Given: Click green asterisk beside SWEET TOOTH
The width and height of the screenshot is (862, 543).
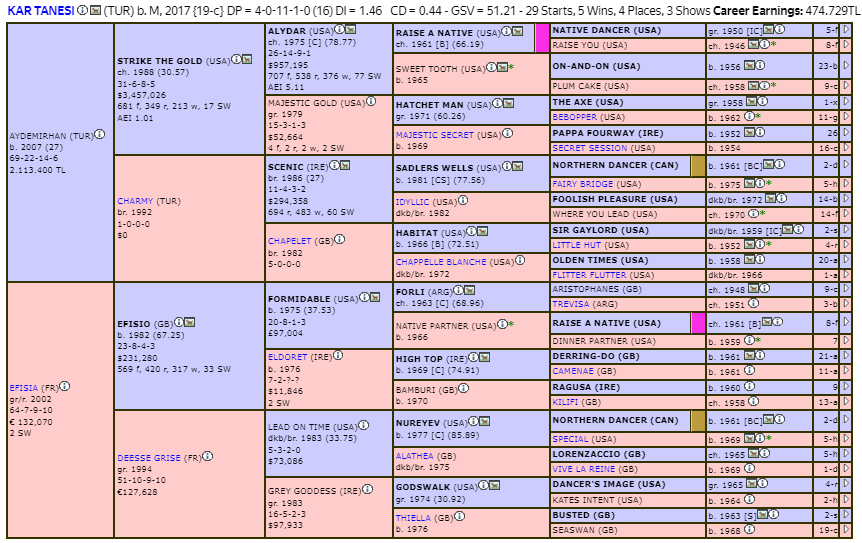Looking at the screenshot, I should 511,67.
